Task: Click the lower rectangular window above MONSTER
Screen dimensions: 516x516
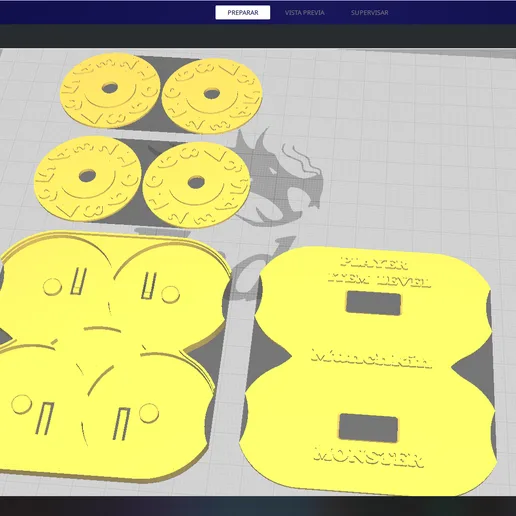Action: [368, 428]
